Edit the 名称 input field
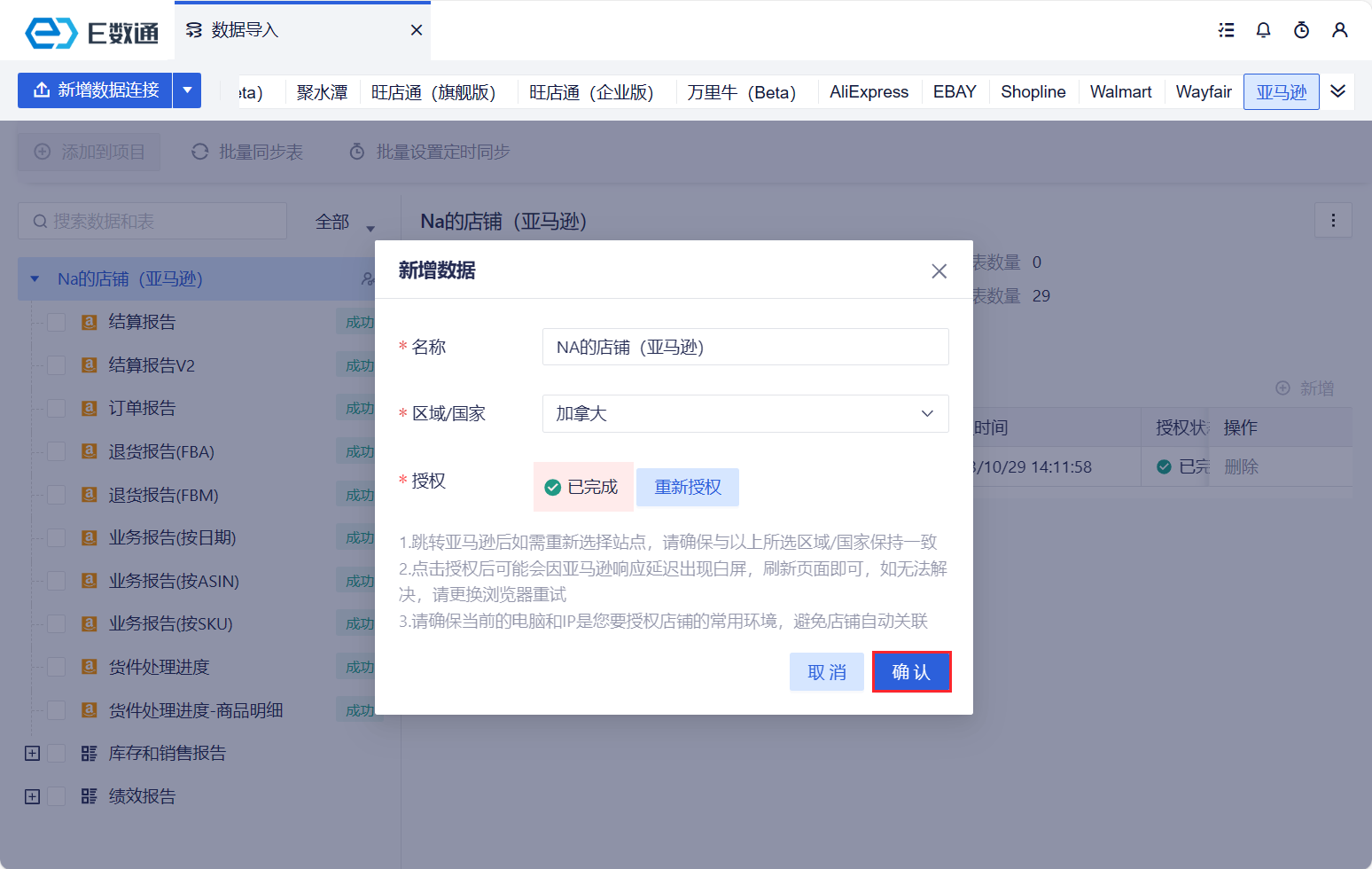 [x=745, y=347]
